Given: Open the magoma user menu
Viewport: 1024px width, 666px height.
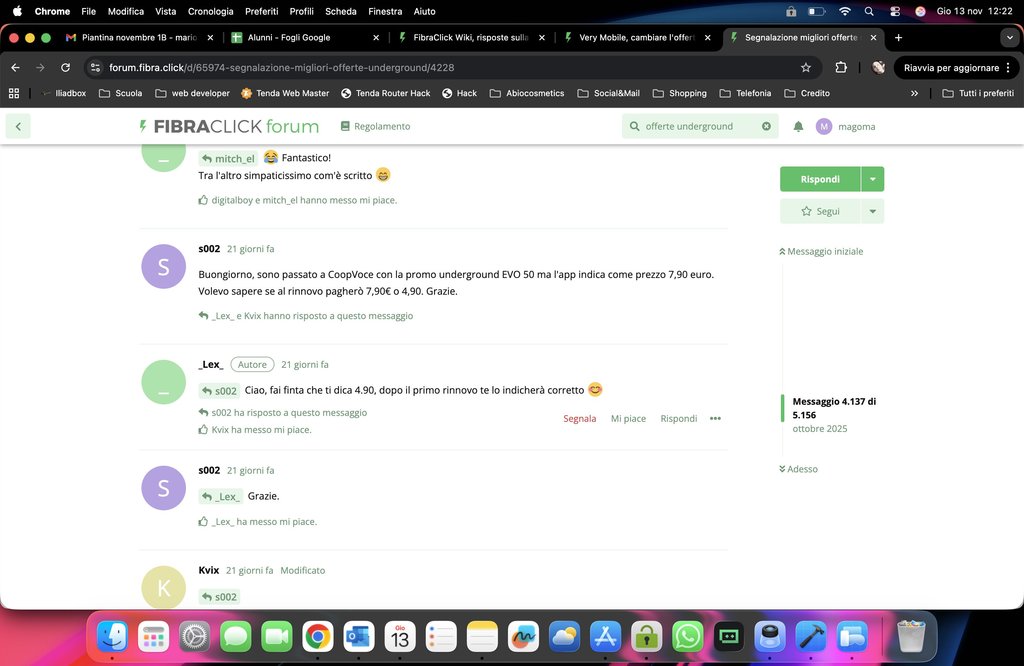Looking at the screenshot, I should point(846,126).
